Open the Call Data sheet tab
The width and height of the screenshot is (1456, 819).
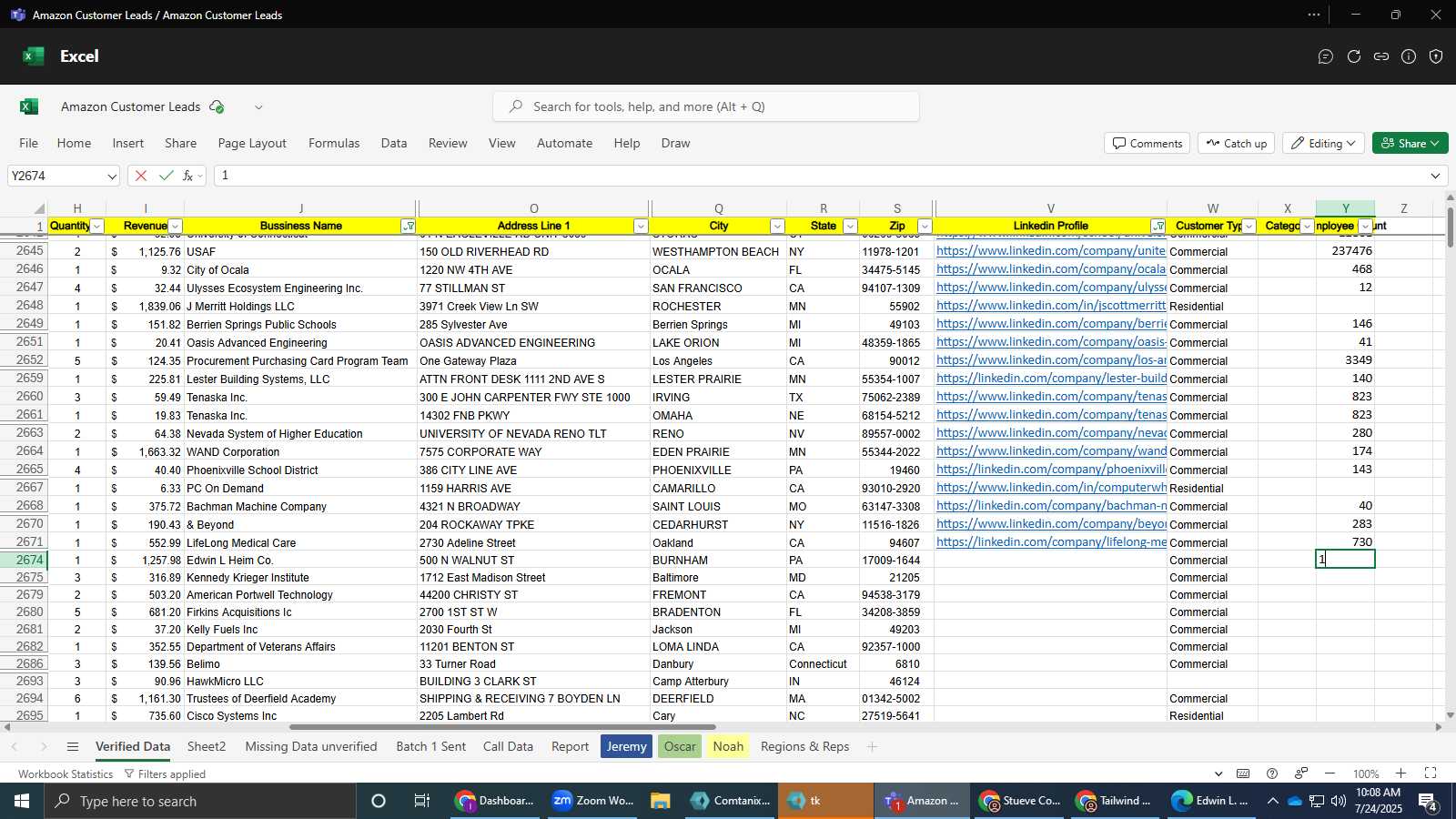tap(508, 747)
